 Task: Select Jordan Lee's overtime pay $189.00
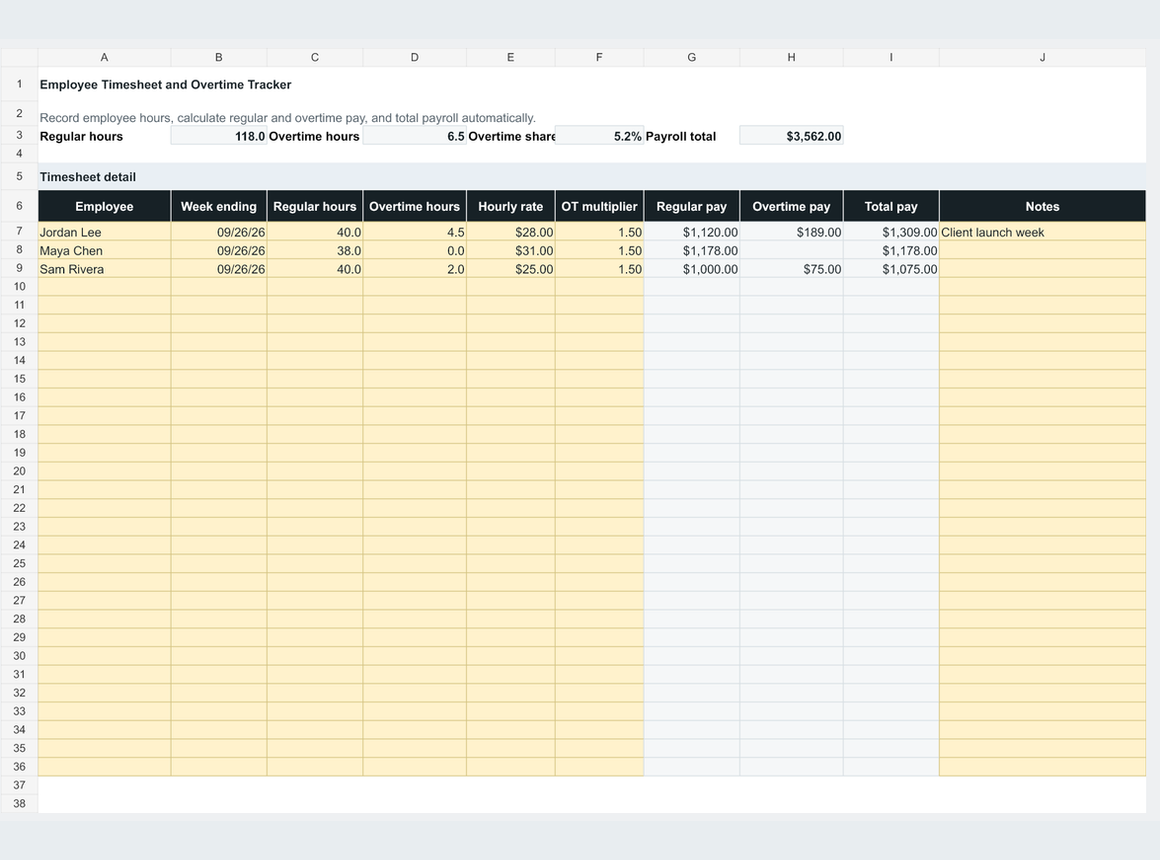click(791, 232)
